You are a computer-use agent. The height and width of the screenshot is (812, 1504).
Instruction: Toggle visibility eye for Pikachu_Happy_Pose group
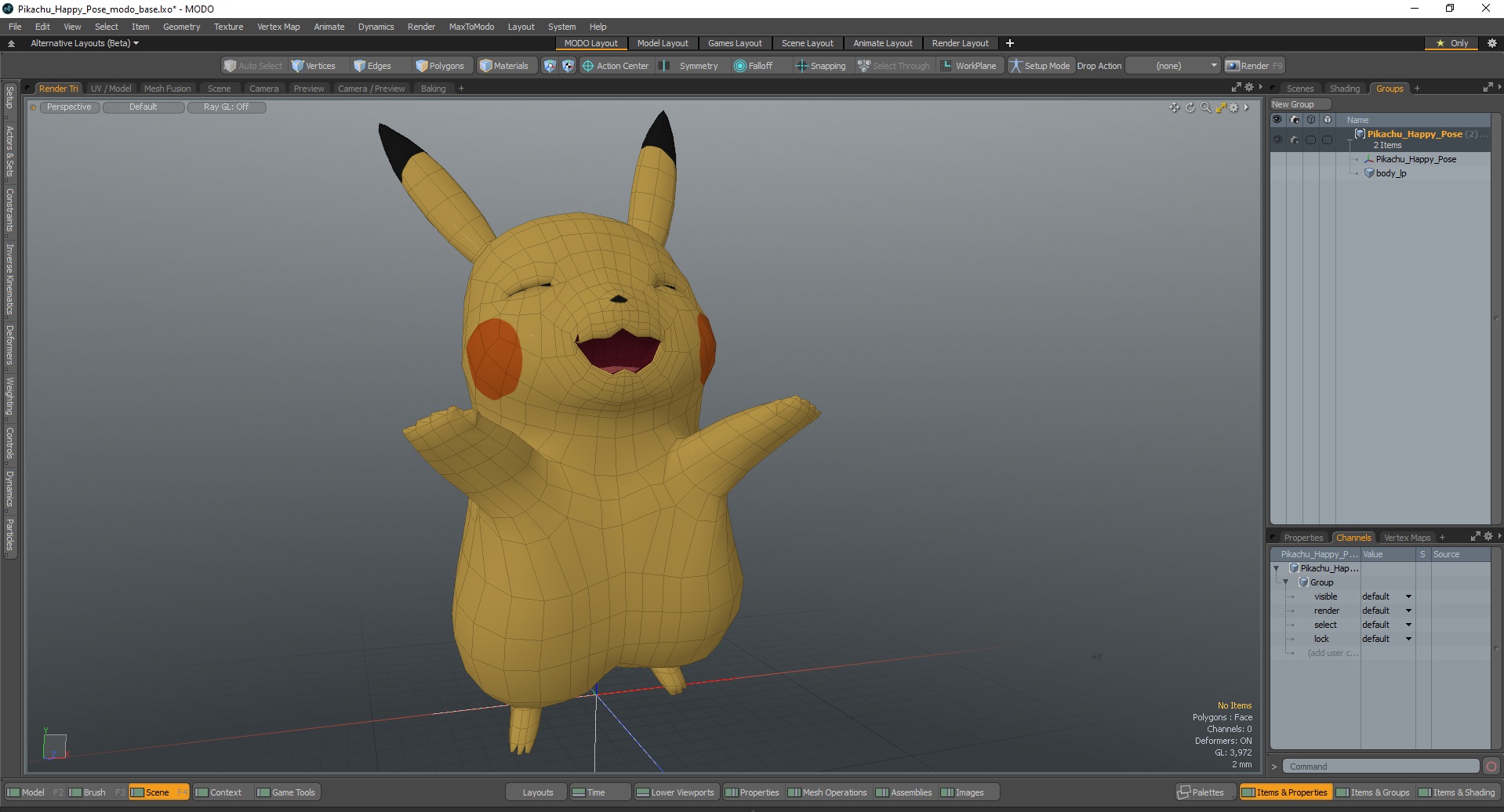1277,140
